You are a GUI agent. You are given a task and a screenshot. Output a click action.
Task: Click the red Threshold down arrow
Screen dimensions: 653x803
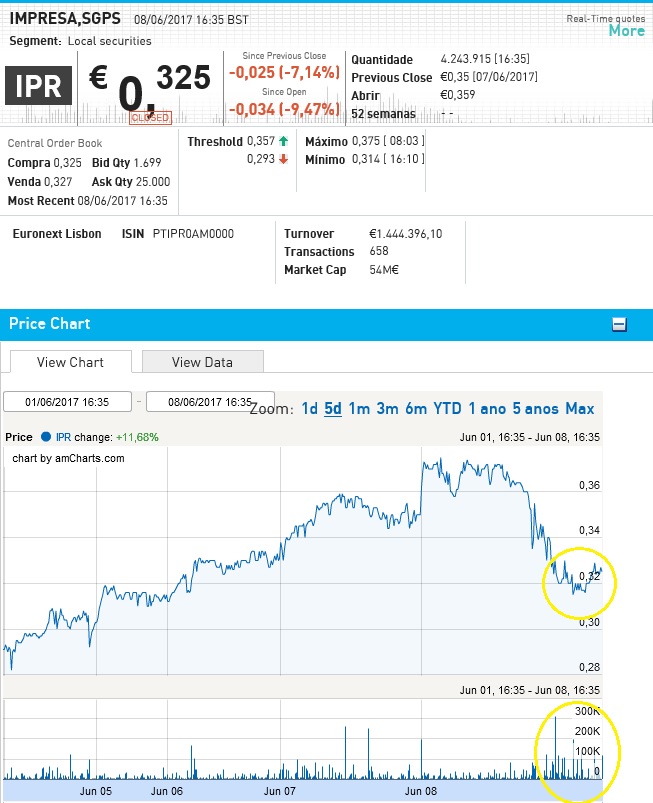(x=283, y=159)
